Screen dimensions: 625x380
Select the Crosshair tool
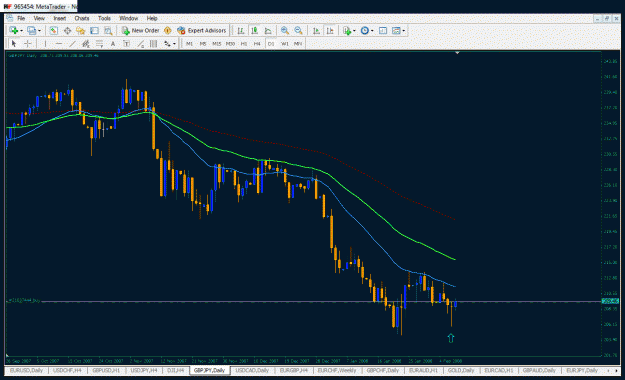(x=28, y=43)
